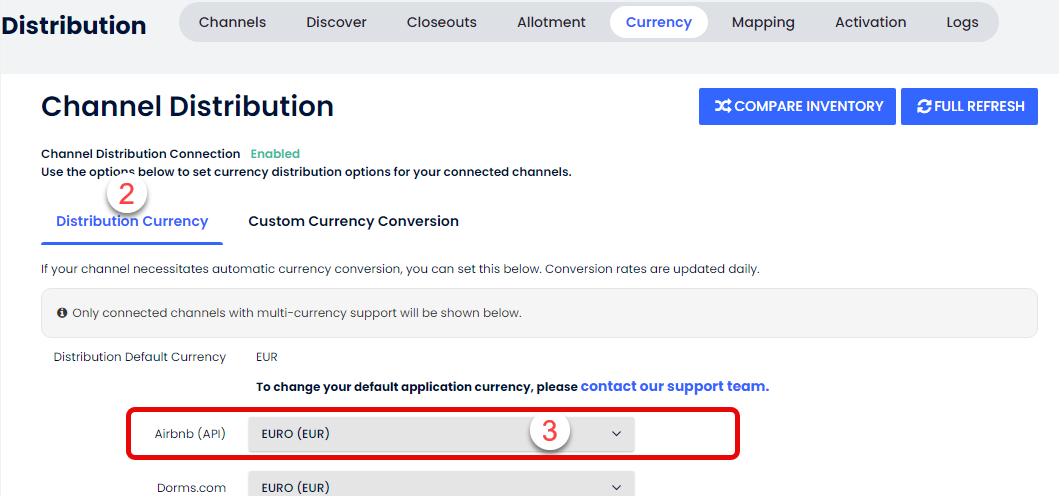Image resolution: width=1059 pixels, height=496 pixels.
Task: Click the red step 3 marker badge
Action: click(549, 431)
